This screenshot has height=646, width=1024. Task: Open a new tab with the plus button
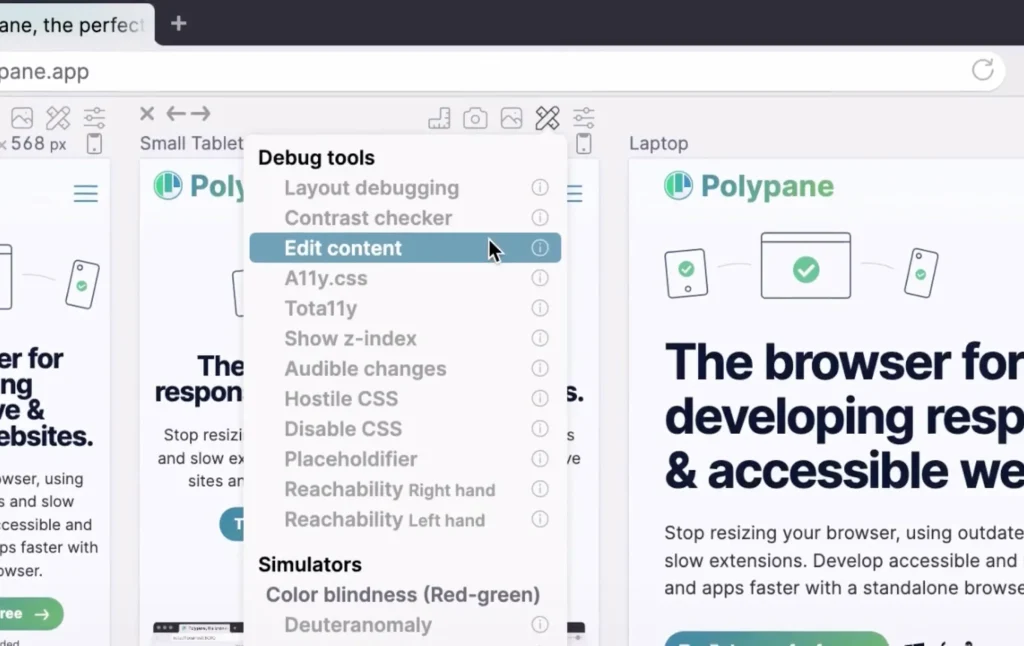coord(178,23)
